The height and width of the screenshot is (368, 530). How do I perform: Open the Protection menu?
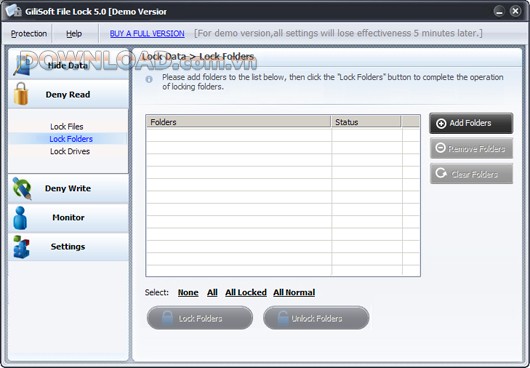[29, 33]
